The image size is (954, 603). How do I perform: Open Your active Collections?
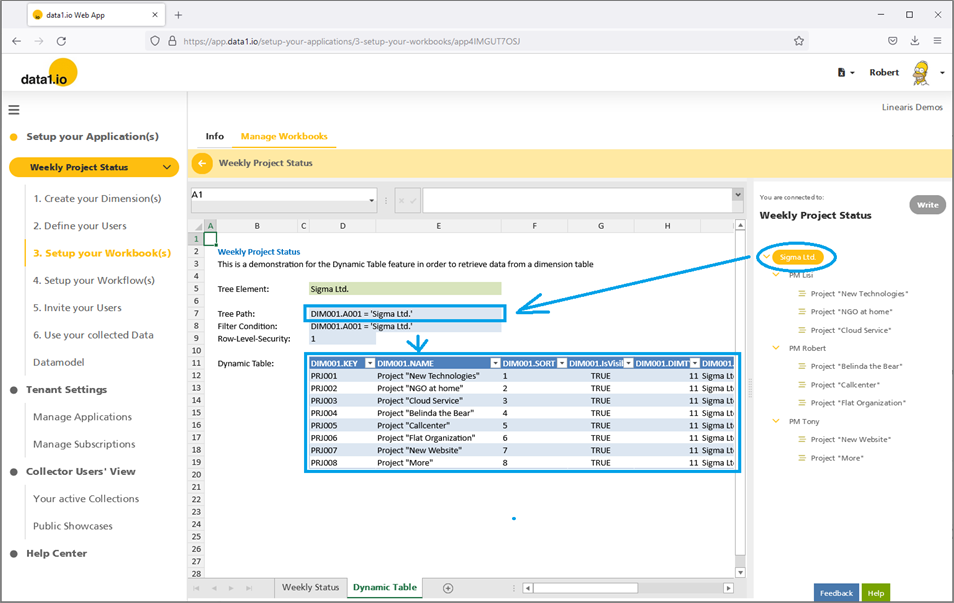pyautogui.click(x=86, y=499)
